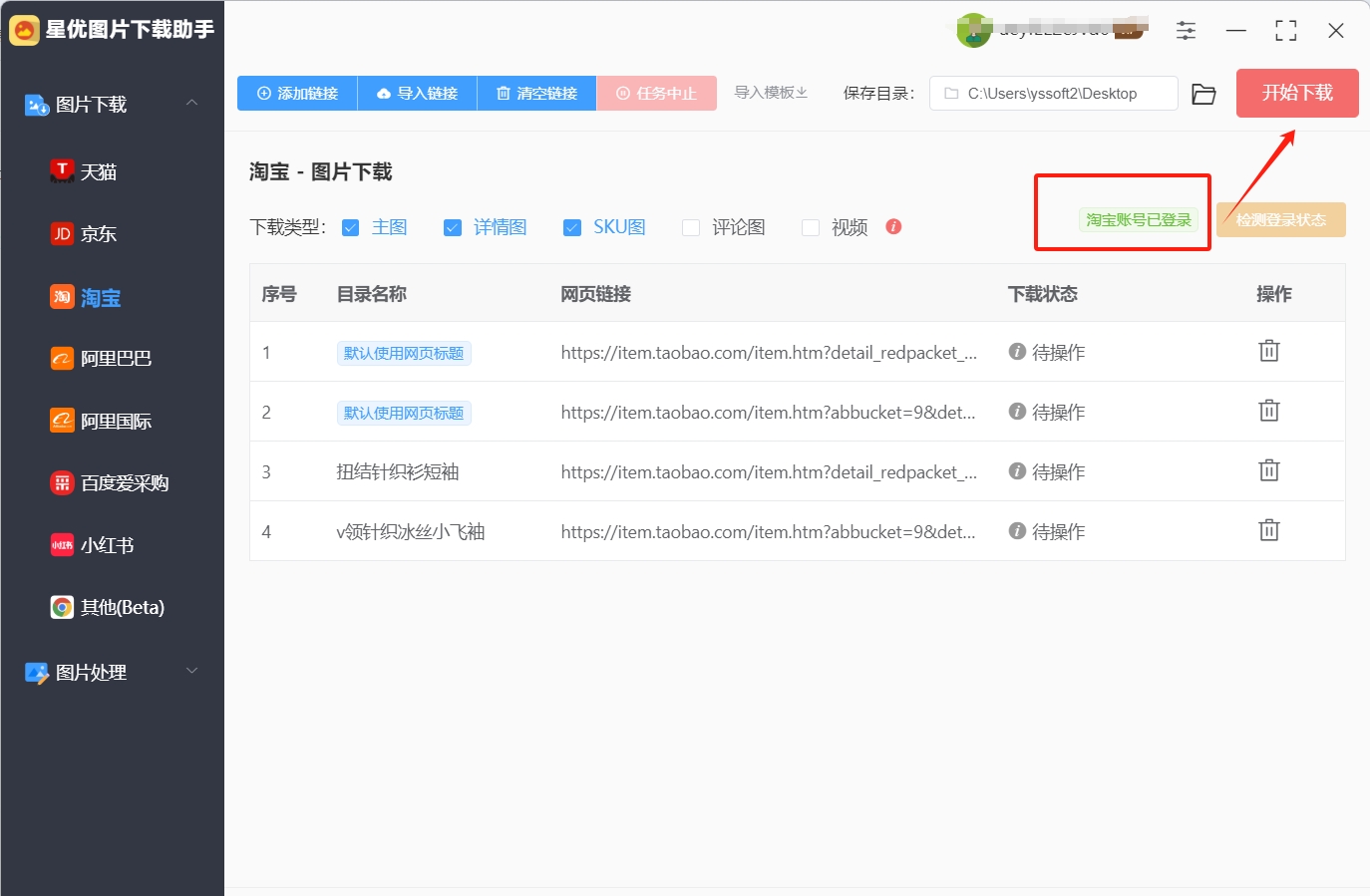Image resolution: width=1370 pixels, height=896 pixels.
Task: Open the Alibaba (阿里巴巴) section
Action: click(101, 359)
